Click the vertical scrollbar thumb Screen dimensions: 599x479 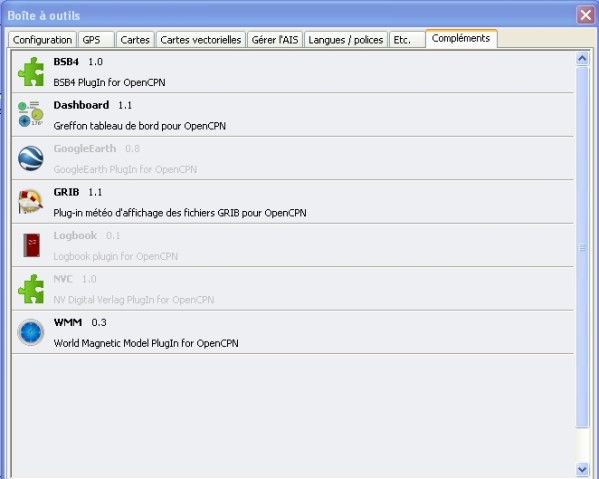[582, 247]
